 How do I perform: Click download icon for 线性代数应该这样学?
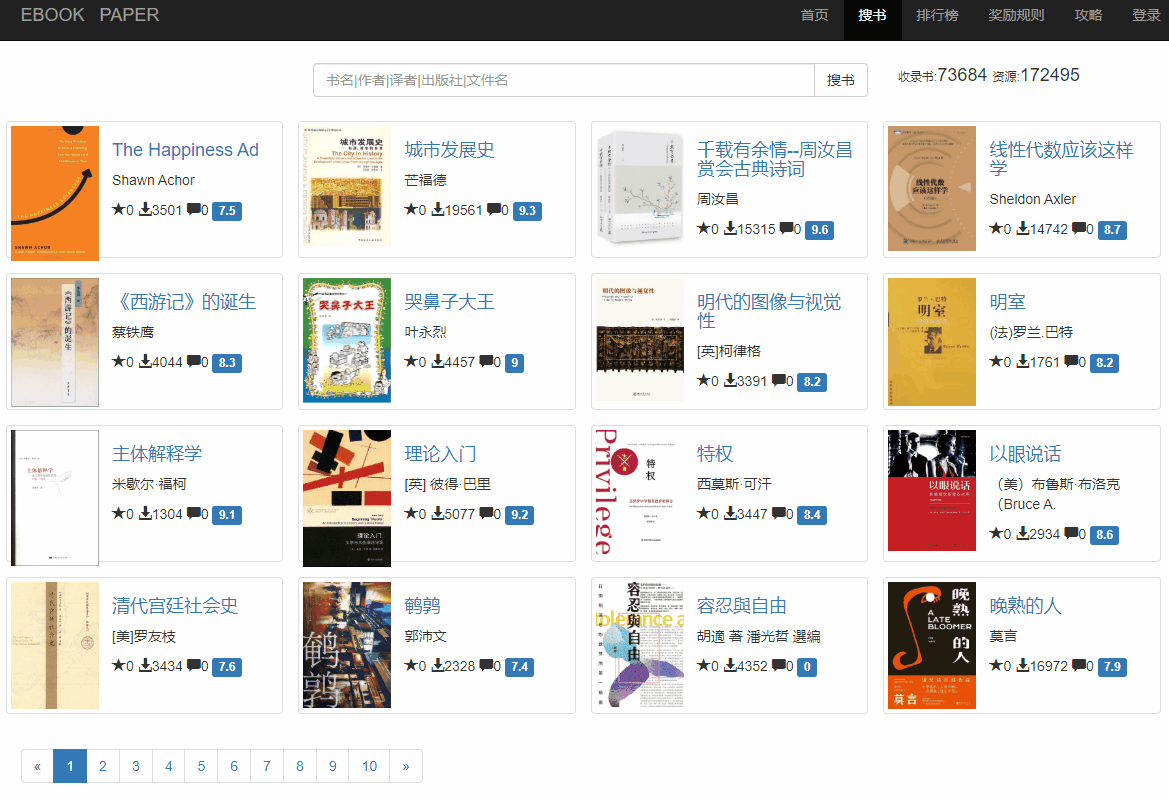click(x=1023, y=229)
